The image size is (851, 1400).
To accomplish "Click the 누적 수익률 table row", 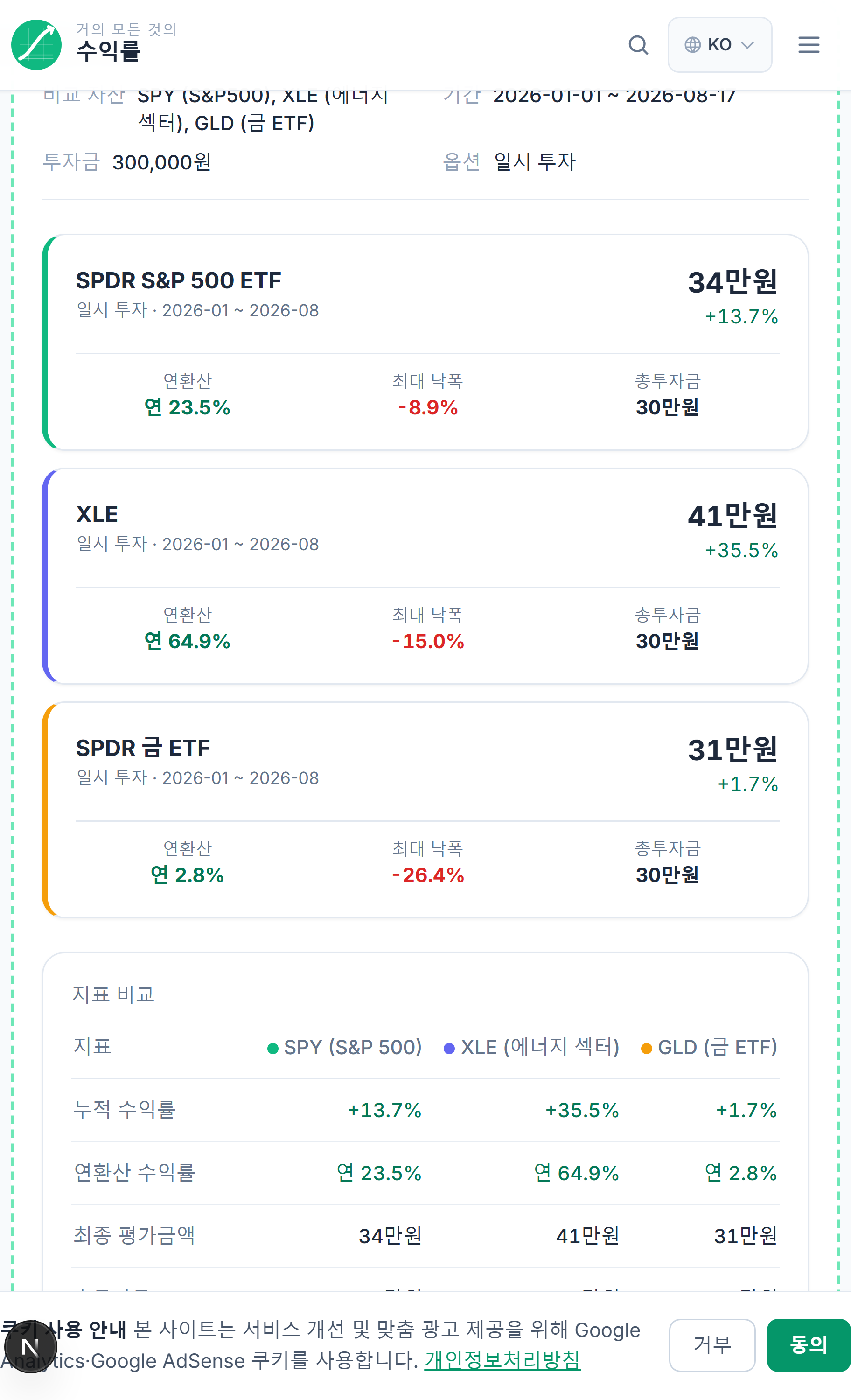I will tap(425, 1110).
